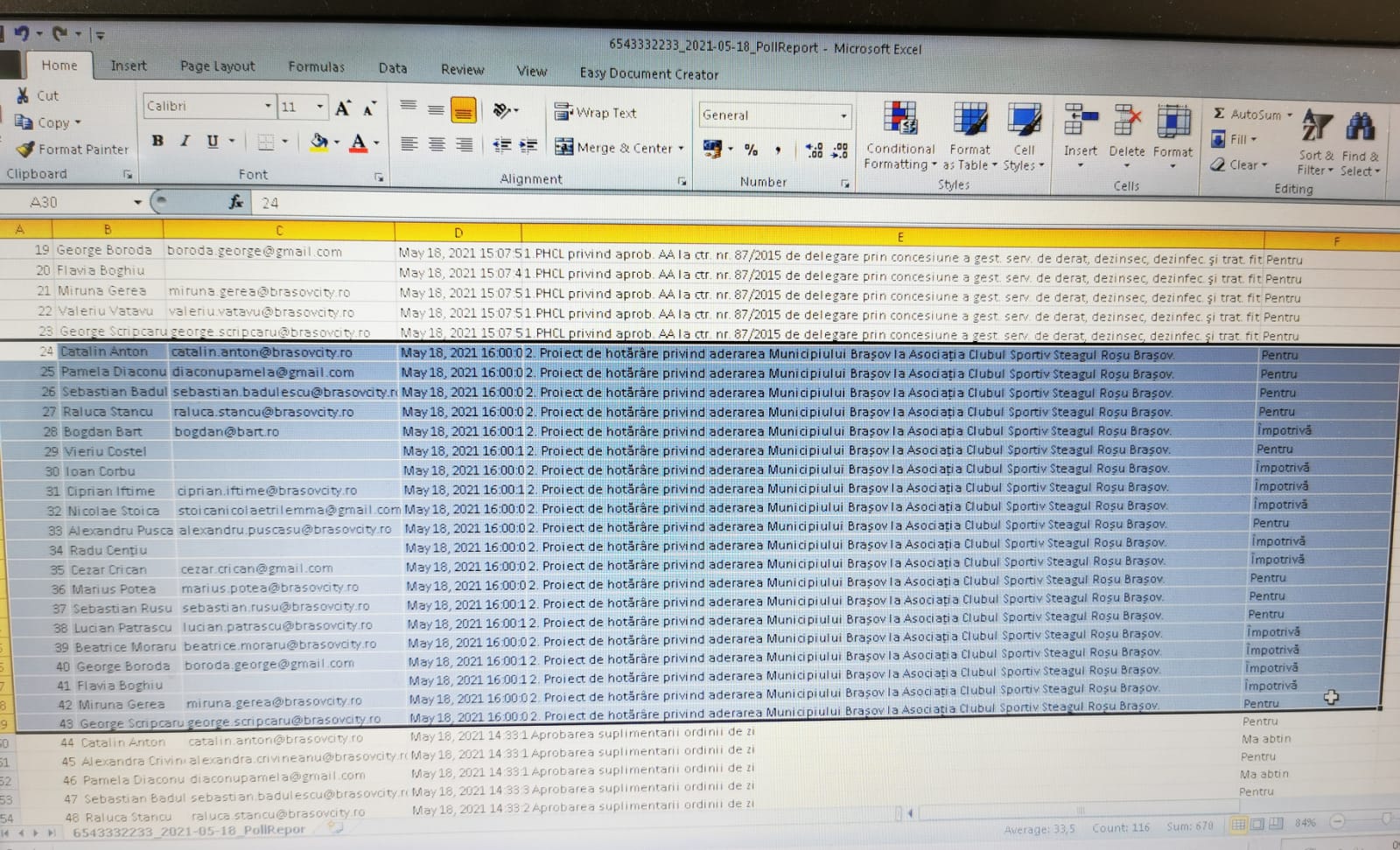Open the Formulas ribbon tab
This screenshot has width=1400, height=850.
coord(316,67)
